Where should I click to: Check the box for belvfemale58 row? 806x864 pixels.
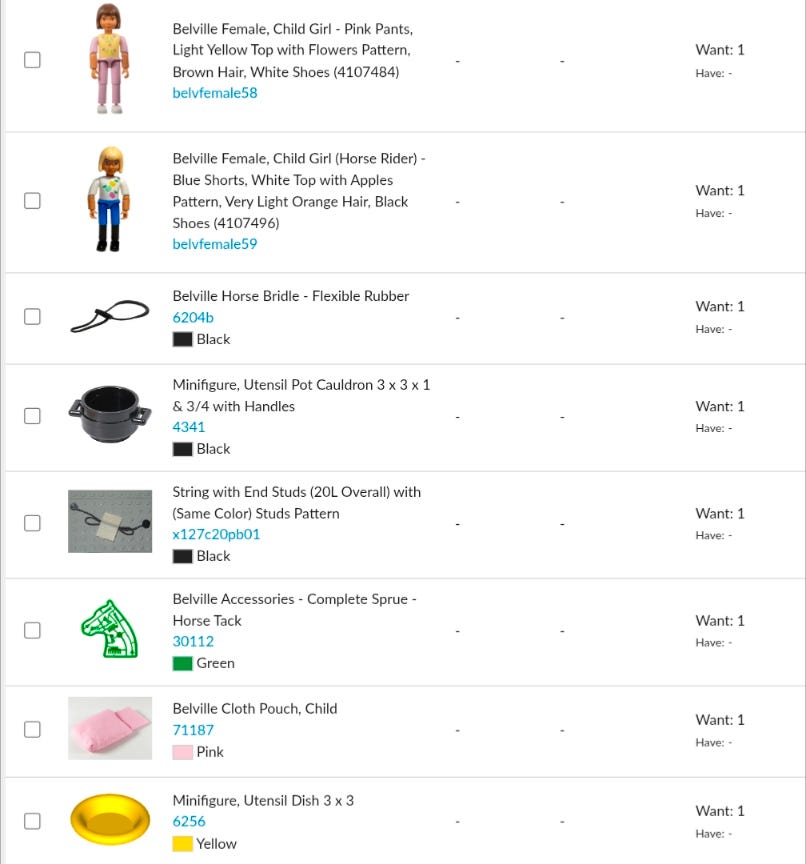pos(33,60)
